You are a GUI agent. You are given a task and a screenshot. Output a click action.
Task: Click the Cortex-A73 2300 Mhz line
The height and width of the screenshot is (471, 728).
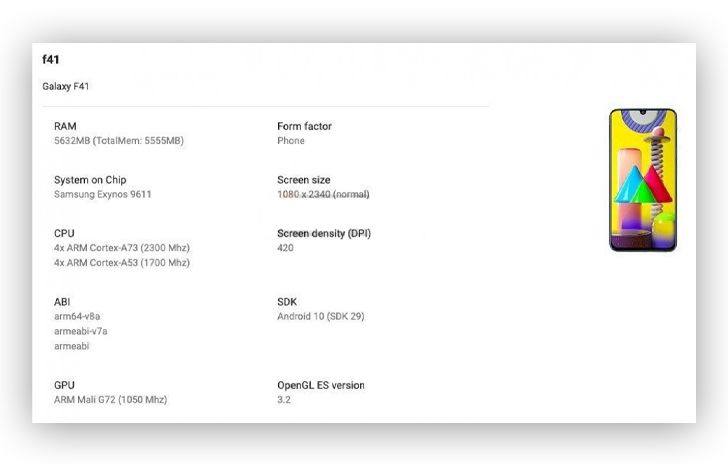(x=122, y=248)
